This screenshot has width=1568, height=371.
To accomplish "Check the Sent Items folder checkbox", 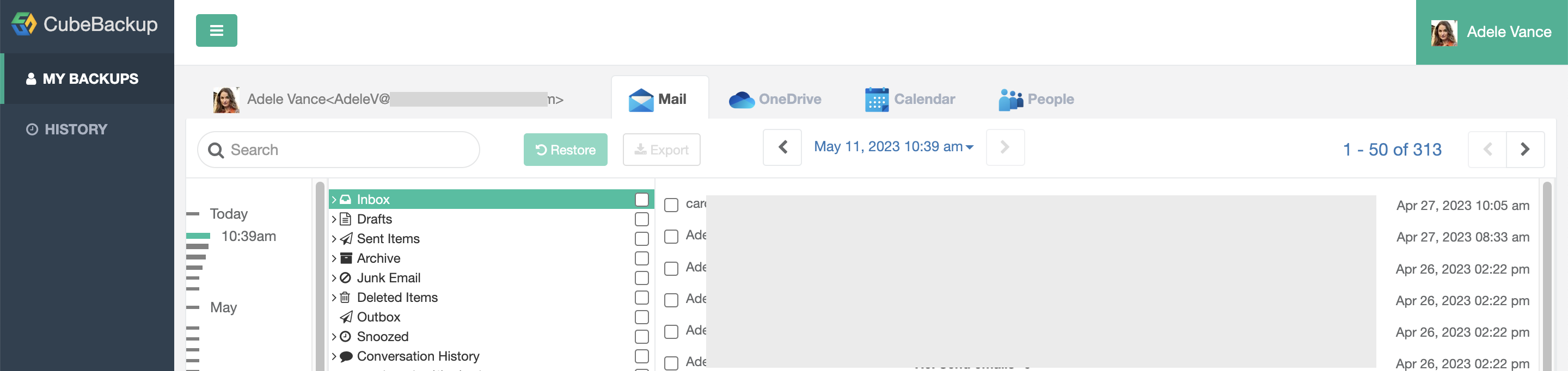I will click(x=641, y=238).
